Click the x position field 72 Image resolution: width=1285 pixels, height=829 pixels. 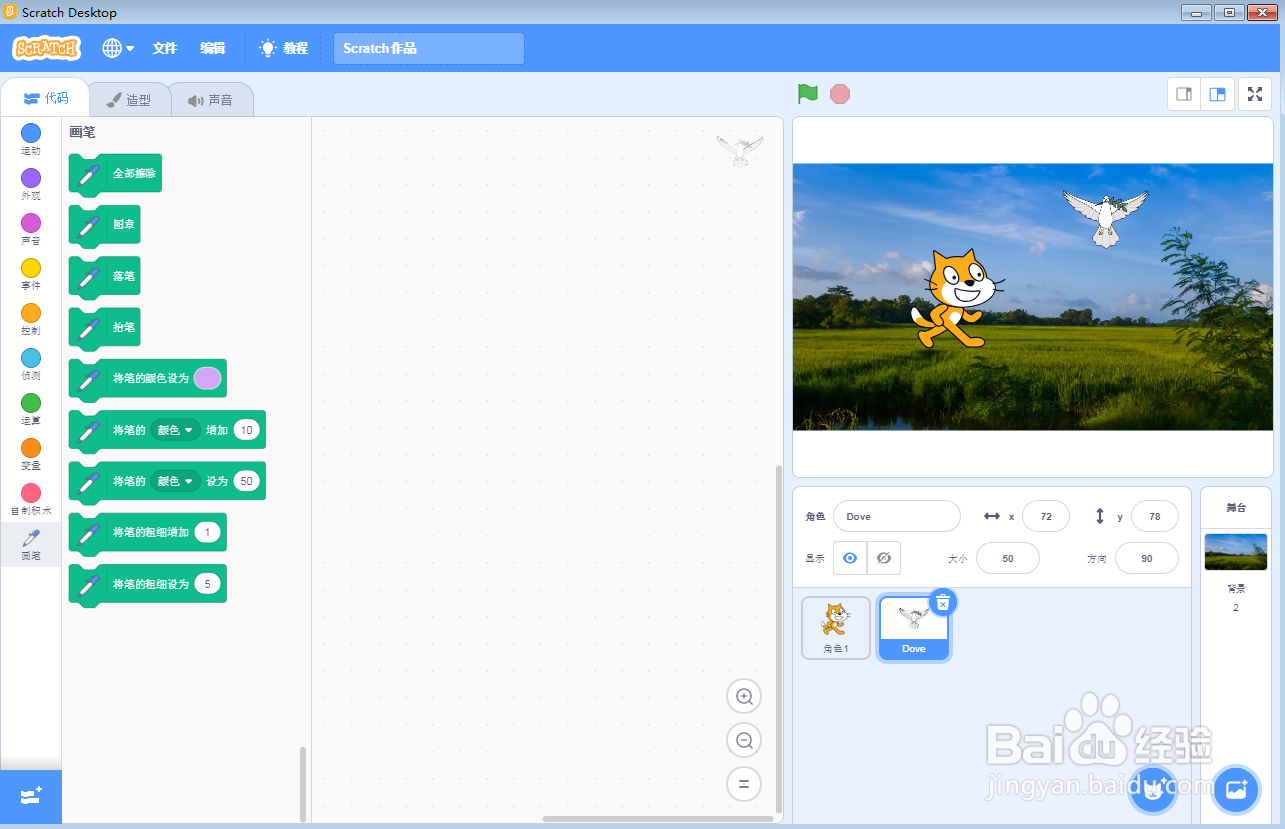(x=1046, y=516)
